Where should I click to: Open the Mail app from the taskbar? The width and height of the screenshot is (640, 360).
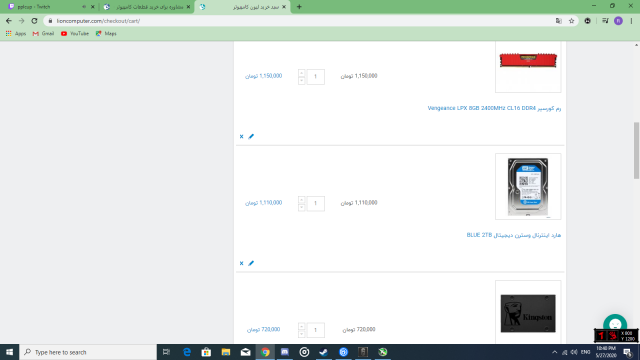(x=245, y=352)
